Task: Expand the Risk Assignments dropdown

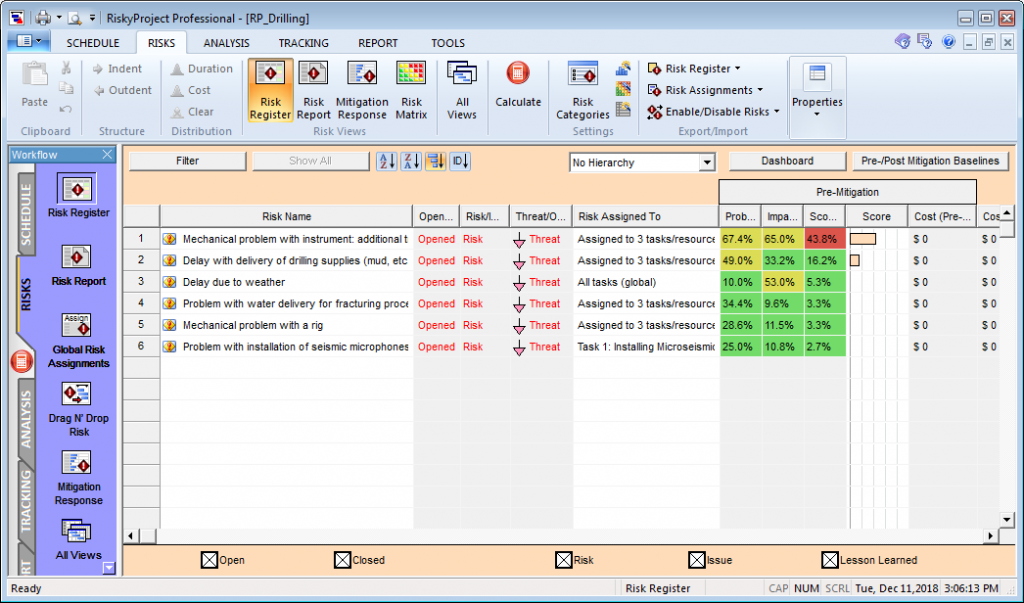Action: click(x=705, y=90)
